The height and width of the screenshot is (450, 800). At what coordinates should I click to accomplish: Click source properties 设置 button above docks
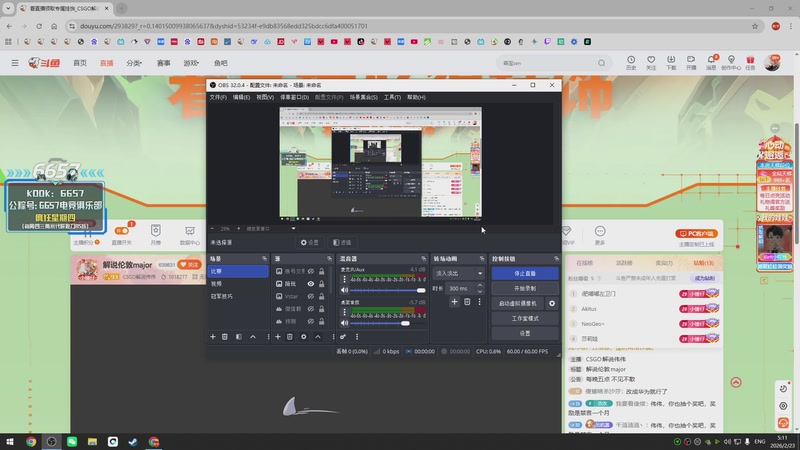tap(310, 242)
